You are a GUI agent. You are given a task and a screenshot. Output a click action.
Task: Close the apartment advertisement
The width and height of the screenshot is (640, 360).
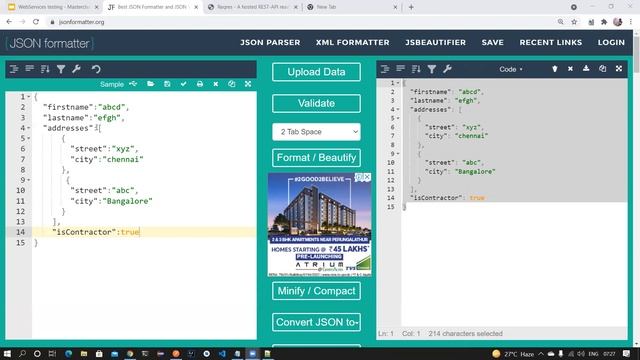[x=367, y=177]
